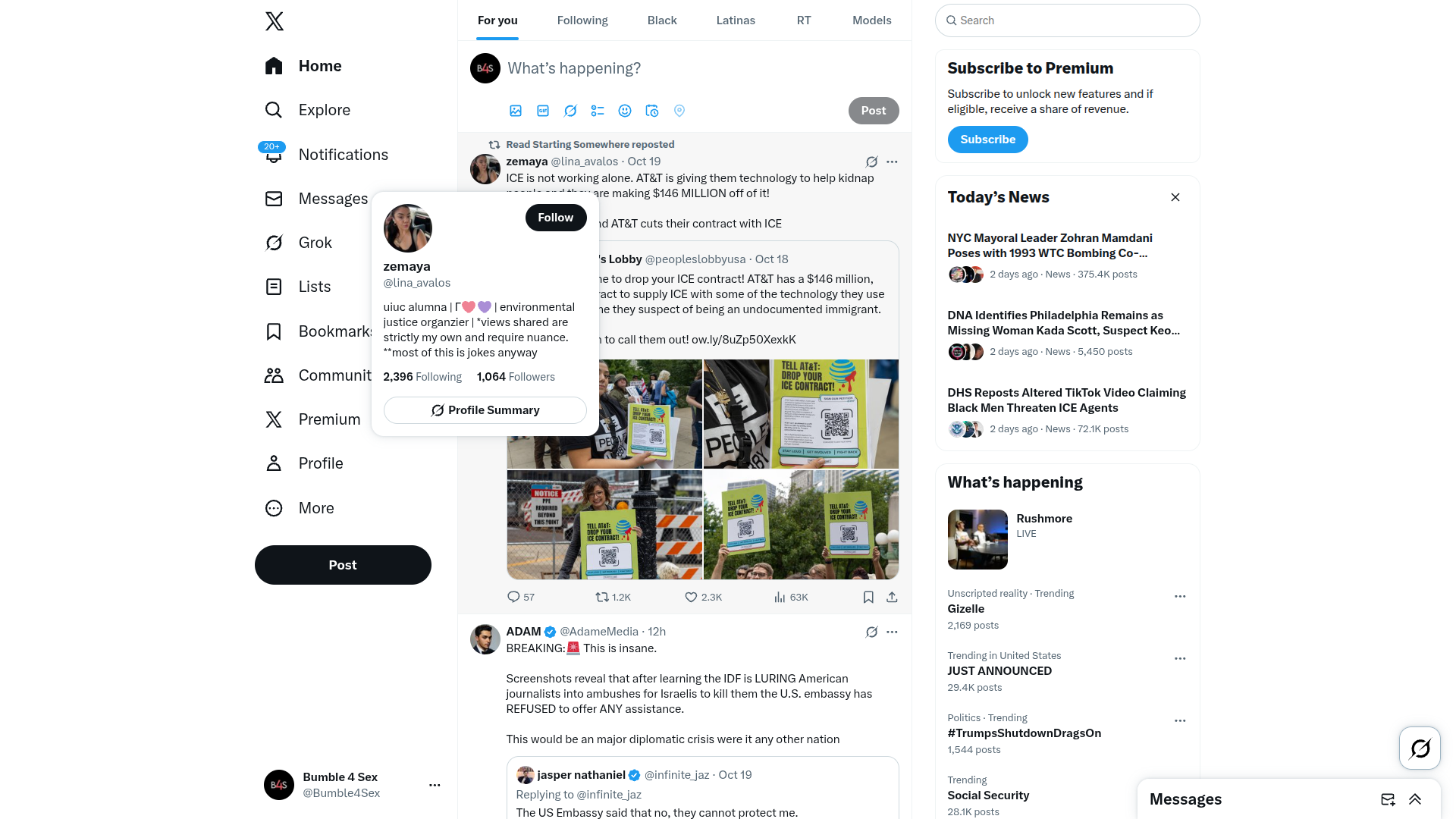Like zemaya's post with 2.3K likes

703,598
